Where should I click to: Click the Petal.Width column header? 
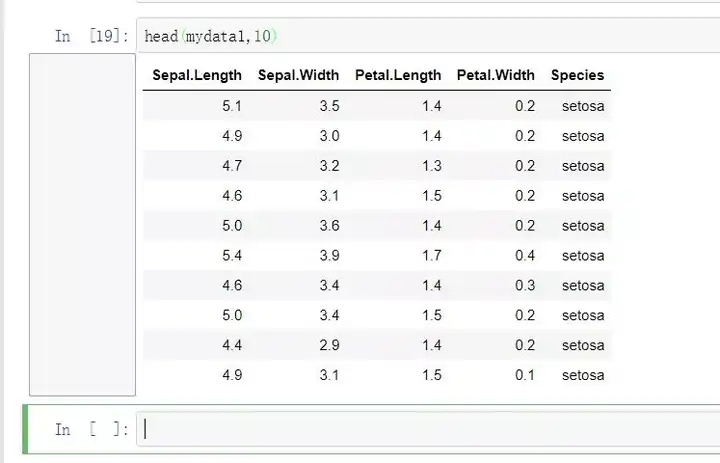click(x=496, y=75)
